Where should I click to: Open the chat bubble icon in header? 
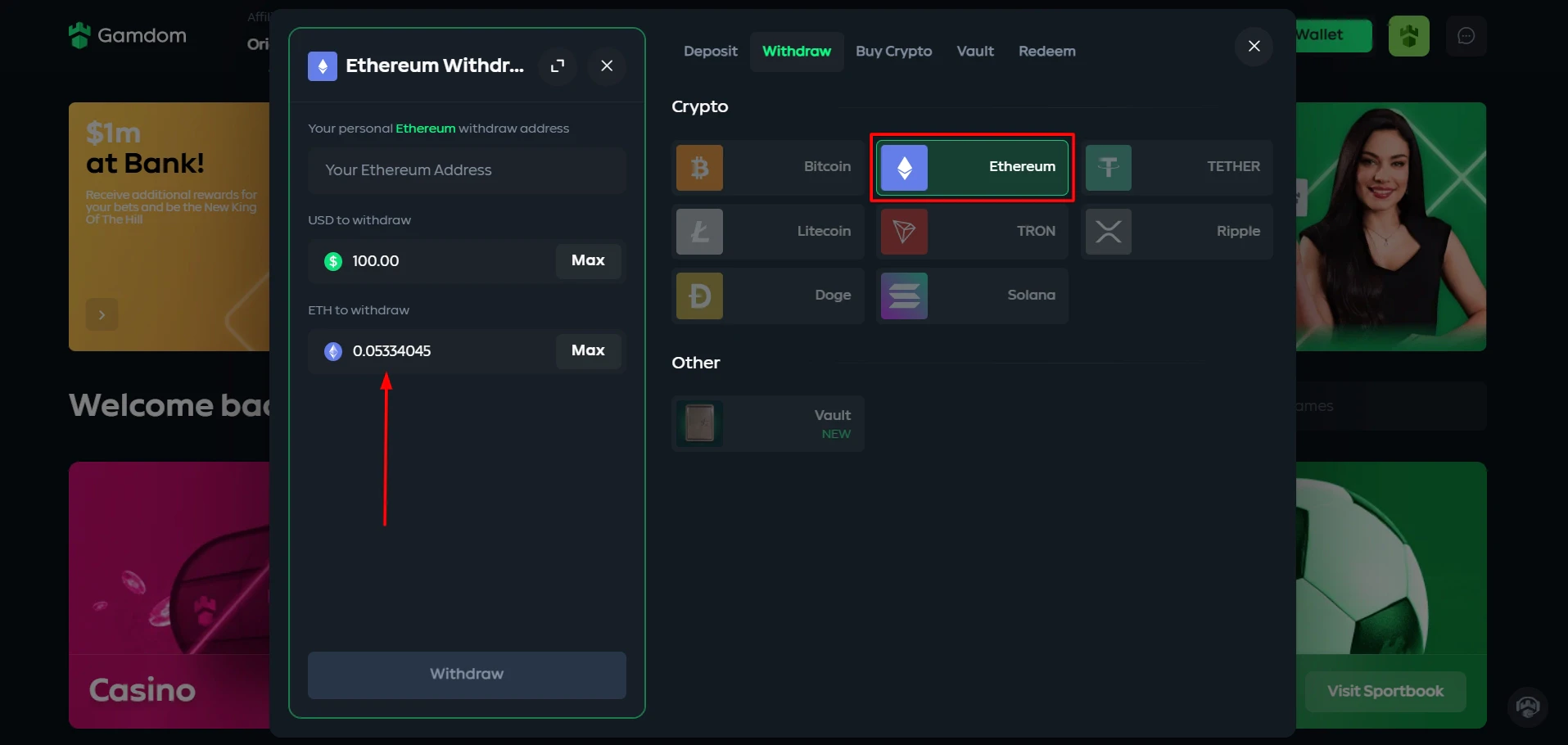point(1466,36)
